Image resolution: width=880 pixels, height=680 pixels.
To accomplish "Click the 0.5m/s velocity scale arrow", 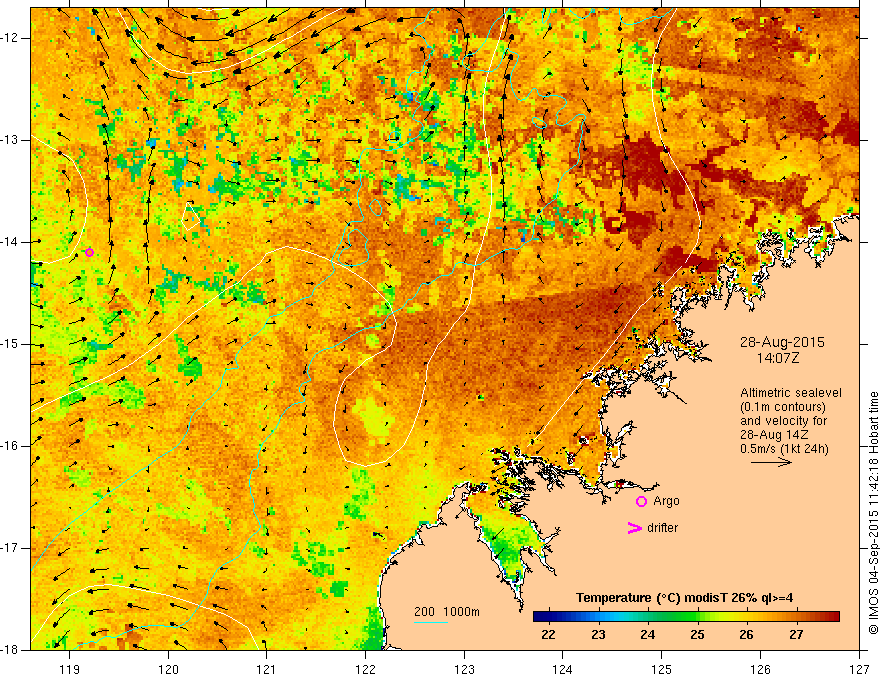I will 771,462.
